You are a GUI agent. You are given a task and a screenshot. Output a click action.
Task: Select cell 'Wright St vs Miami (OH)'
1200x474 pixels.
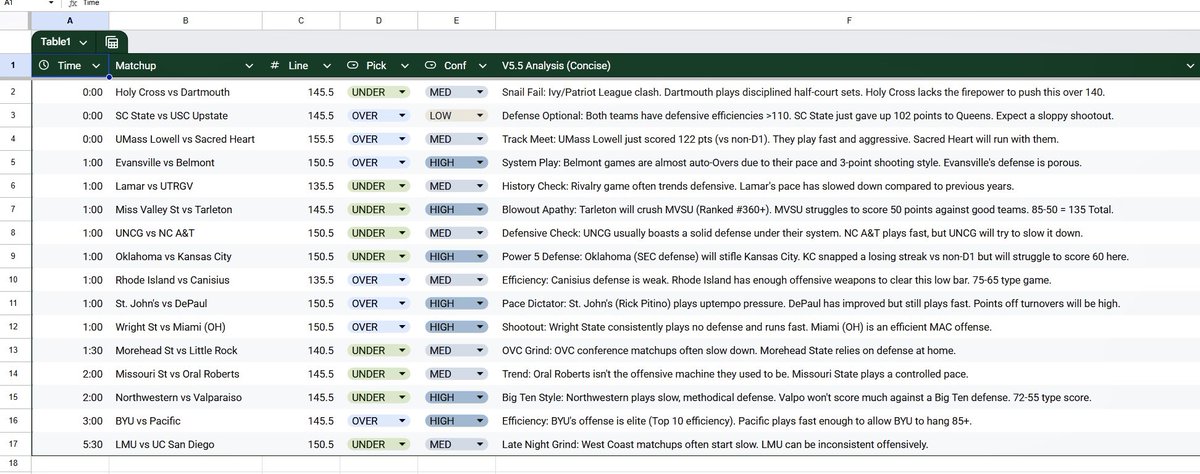coord(186,327)
